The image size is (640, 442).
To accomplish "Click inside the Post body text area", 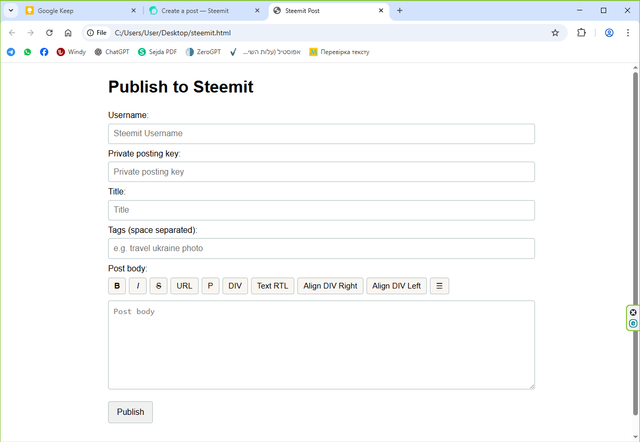I will [321, 345].
